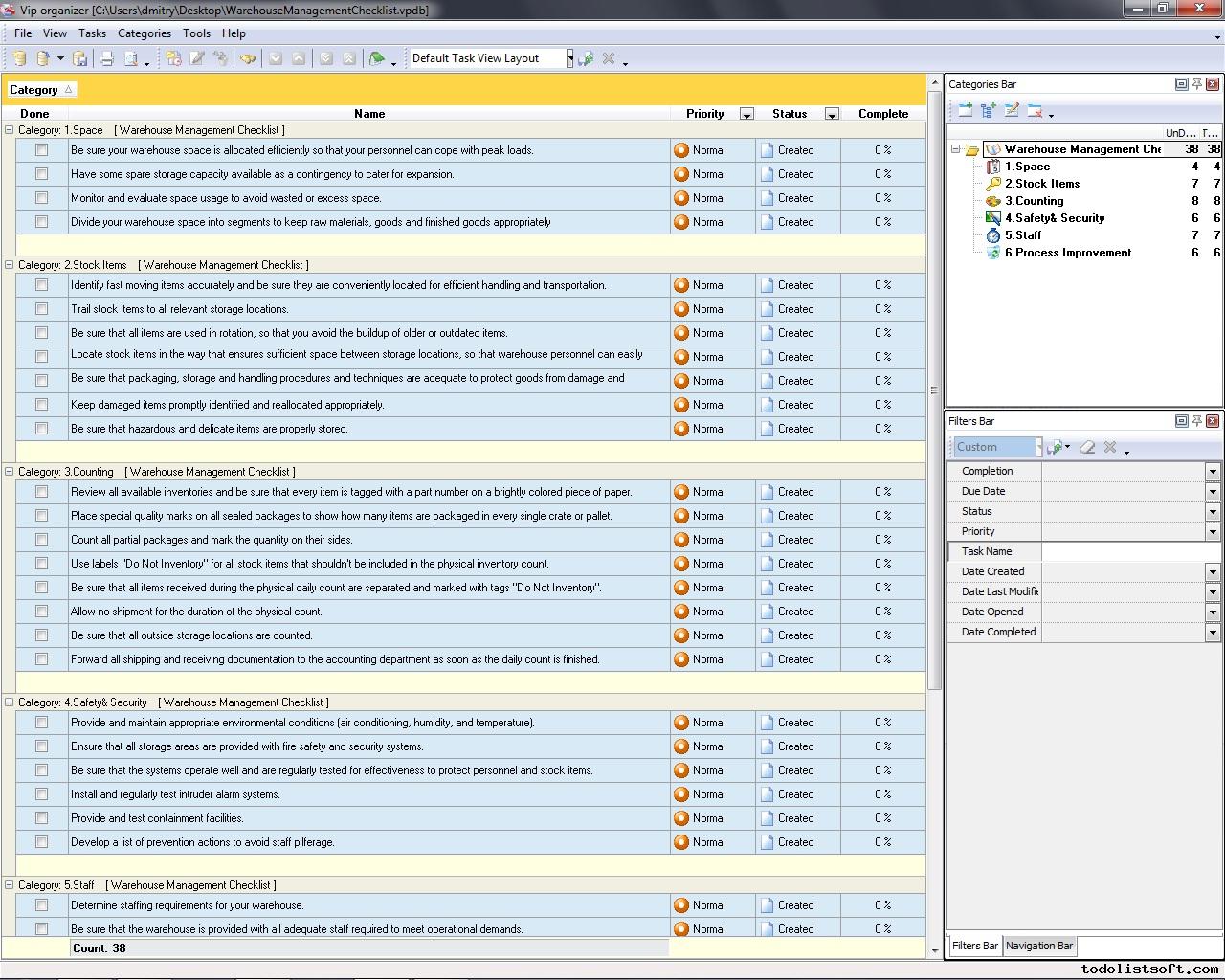Pin the Filters Bar panel
The width and height of the screenshot is (1225, 980).
(1196, 421)
